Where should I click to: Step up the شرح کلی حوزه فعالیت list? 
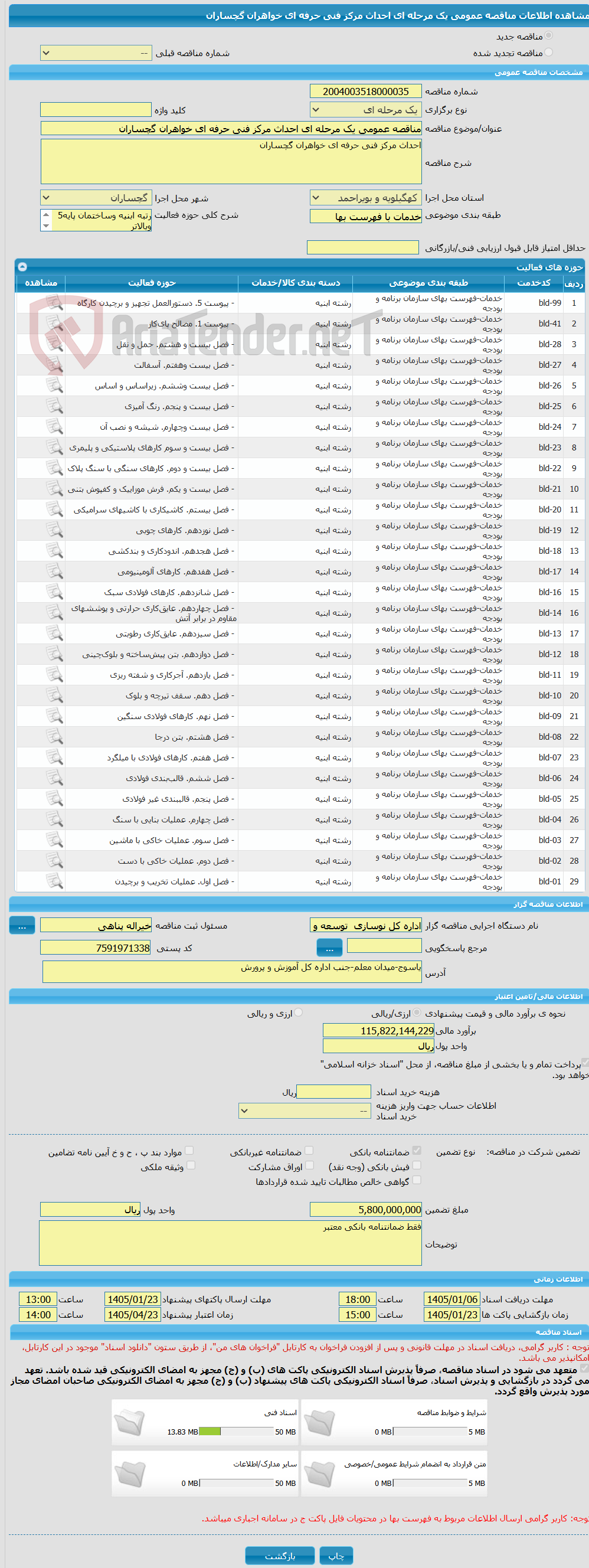click(x=46, y=214)
